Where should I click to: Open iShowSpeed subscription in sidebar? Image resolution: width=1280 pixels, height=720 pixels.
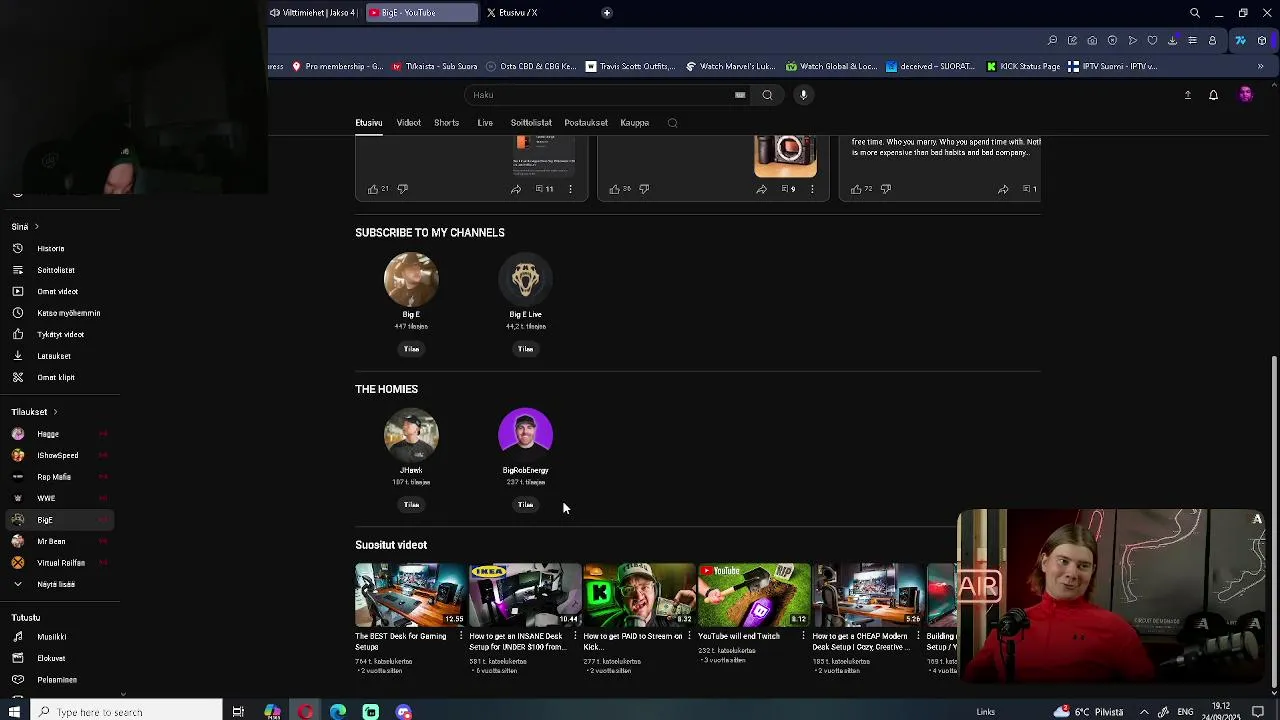point(56,456)
